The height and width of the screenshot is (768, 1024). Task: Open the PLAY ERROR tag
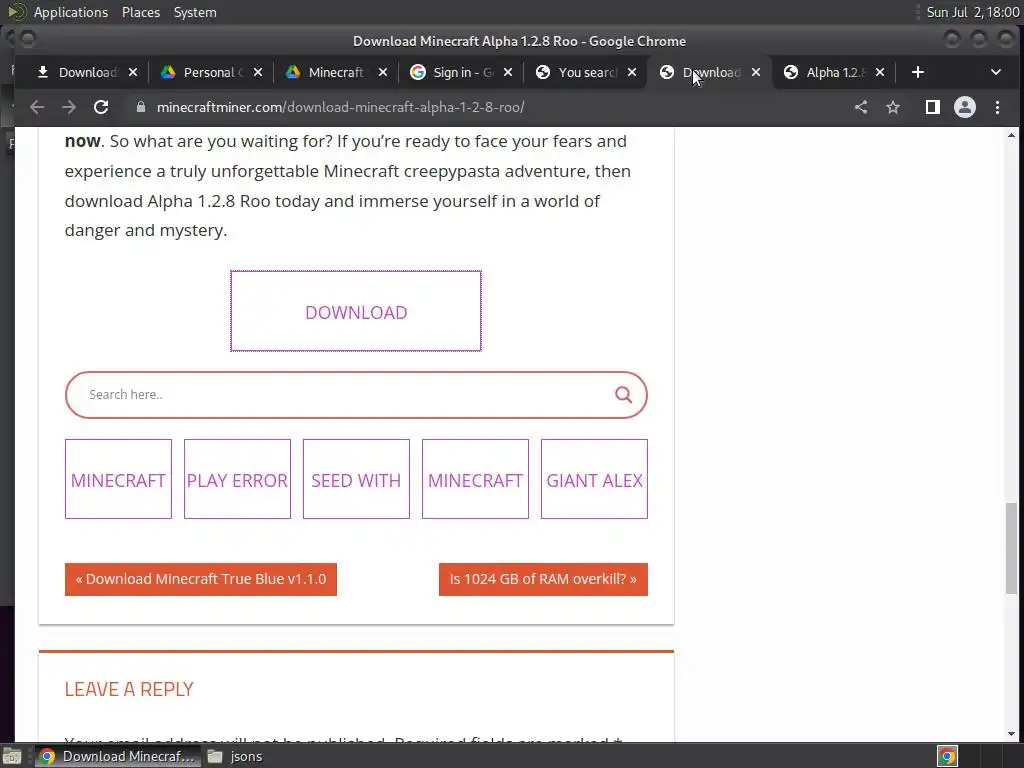tap(237, 479)
